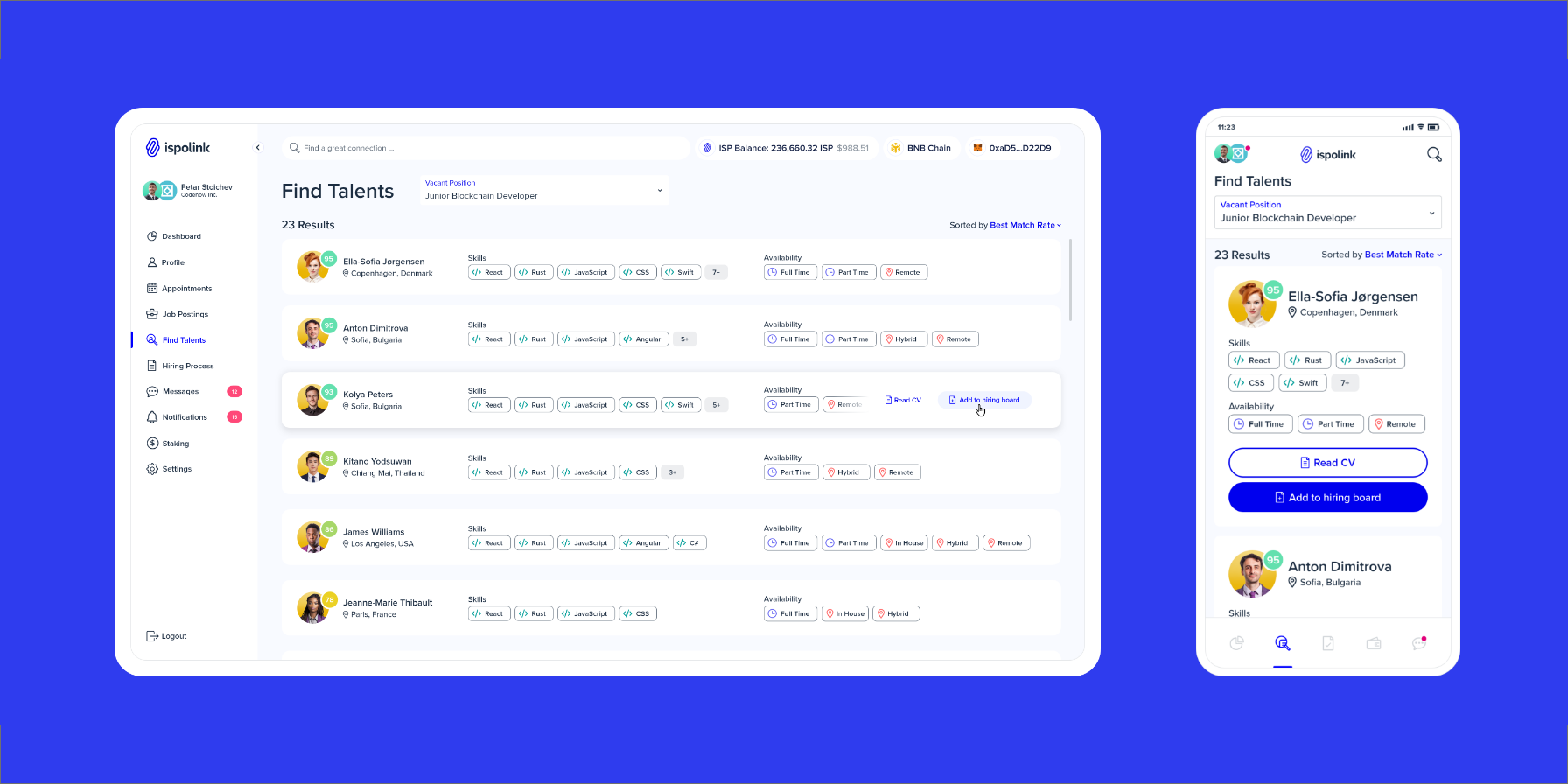Click the ispolink logo in sidebar
The width and height of the screenshot is (1568, 784).
pyautogui.click(x=178, y=147)
